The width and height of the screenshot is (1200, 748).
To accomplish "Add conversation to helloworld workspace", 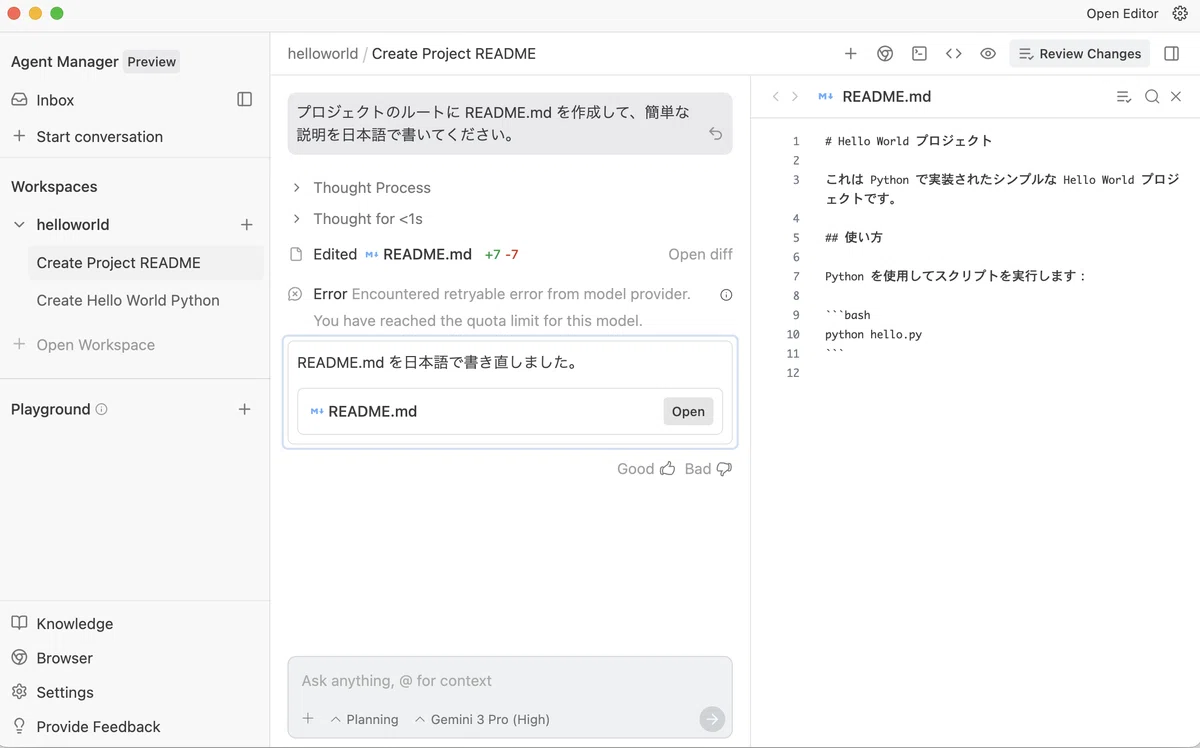I will pyautogui.click(x=247, y=225).
